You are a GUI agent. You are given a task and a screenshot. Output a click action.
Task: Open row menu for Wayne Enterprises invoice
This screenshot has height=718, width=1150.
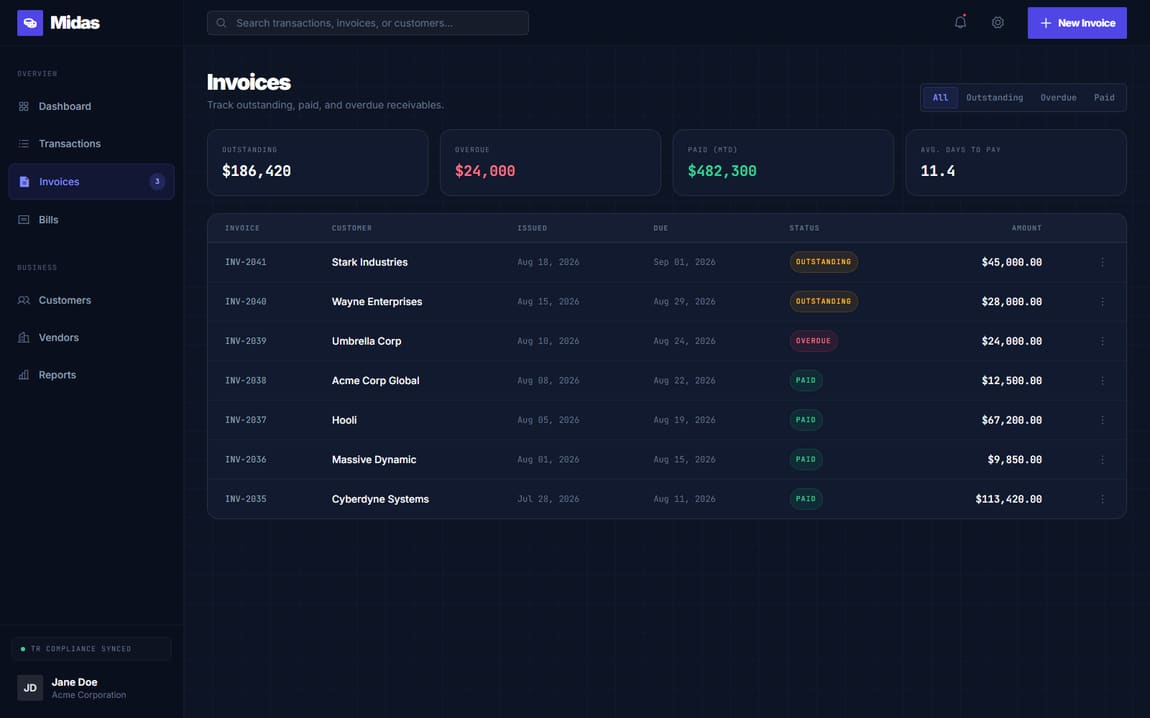pyautogui.click(x=1102, y=301)
